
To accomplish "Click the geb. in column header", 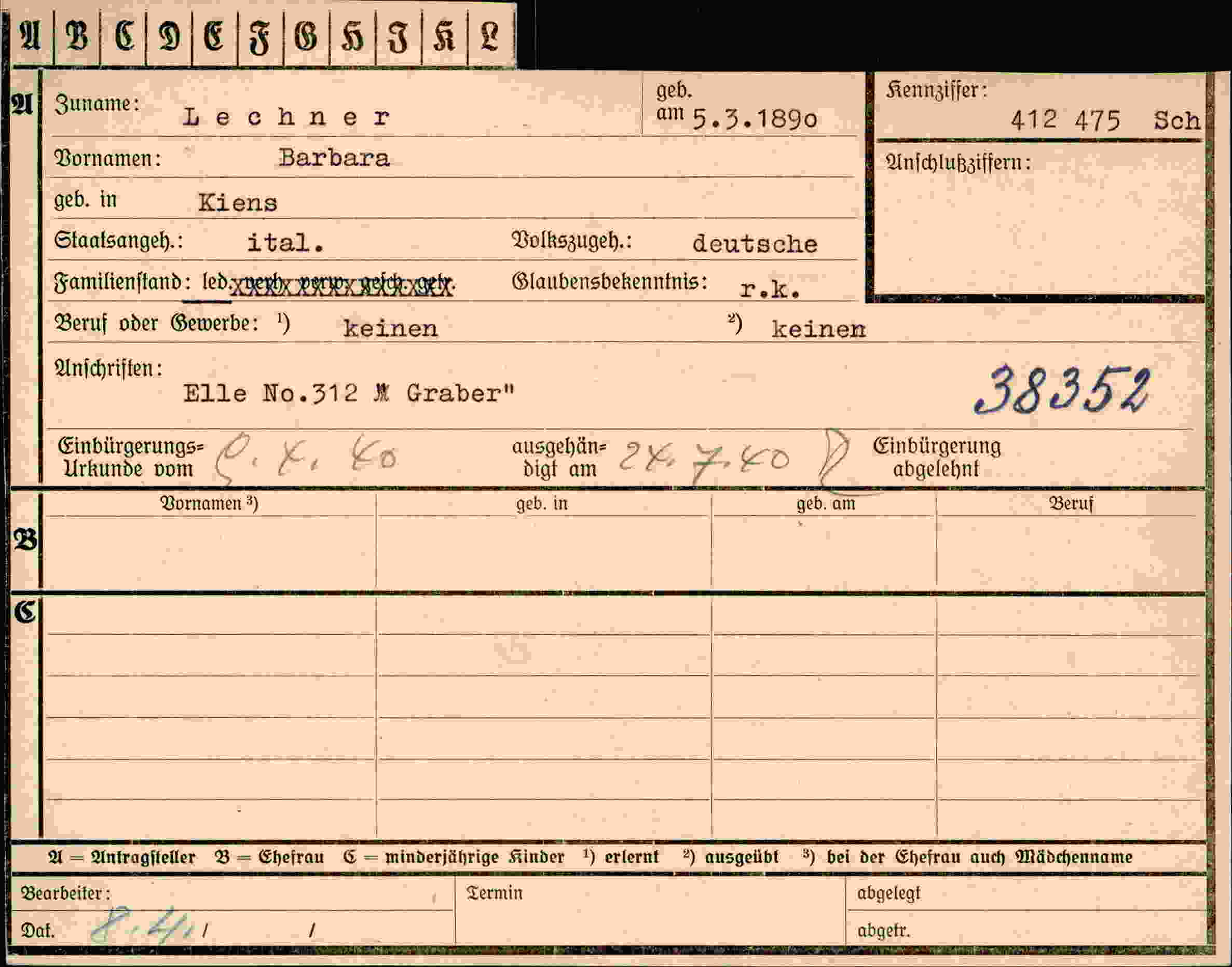I will point(541,503).
